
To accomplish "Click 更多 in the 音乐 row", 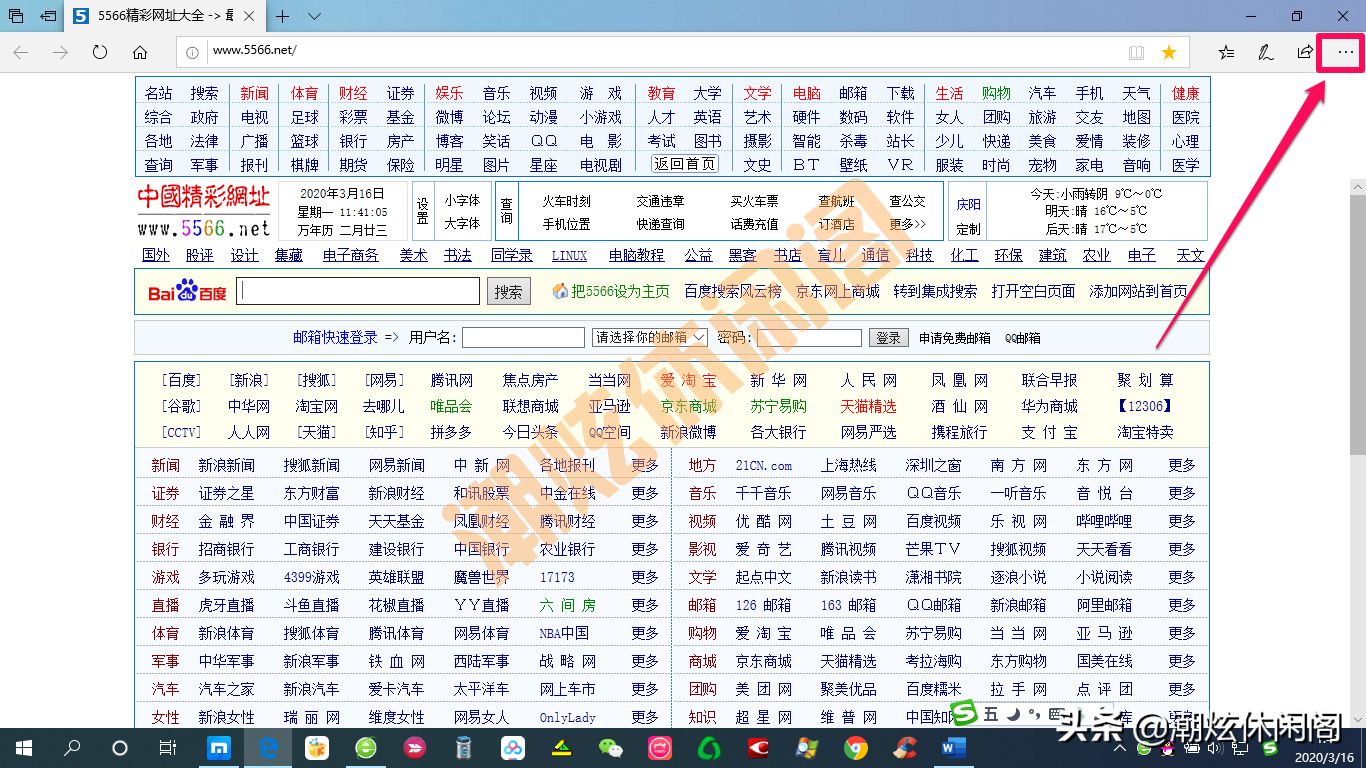I will [1182, 493].
